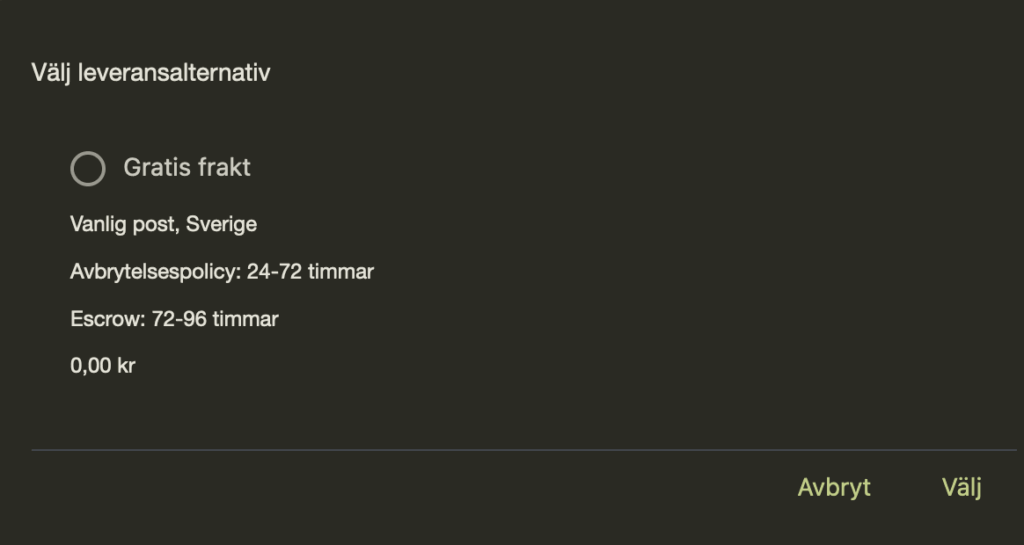Screen dimensions: 1024x545
Task: Click the word frakt in option title
Action: [x=224, y=168]
